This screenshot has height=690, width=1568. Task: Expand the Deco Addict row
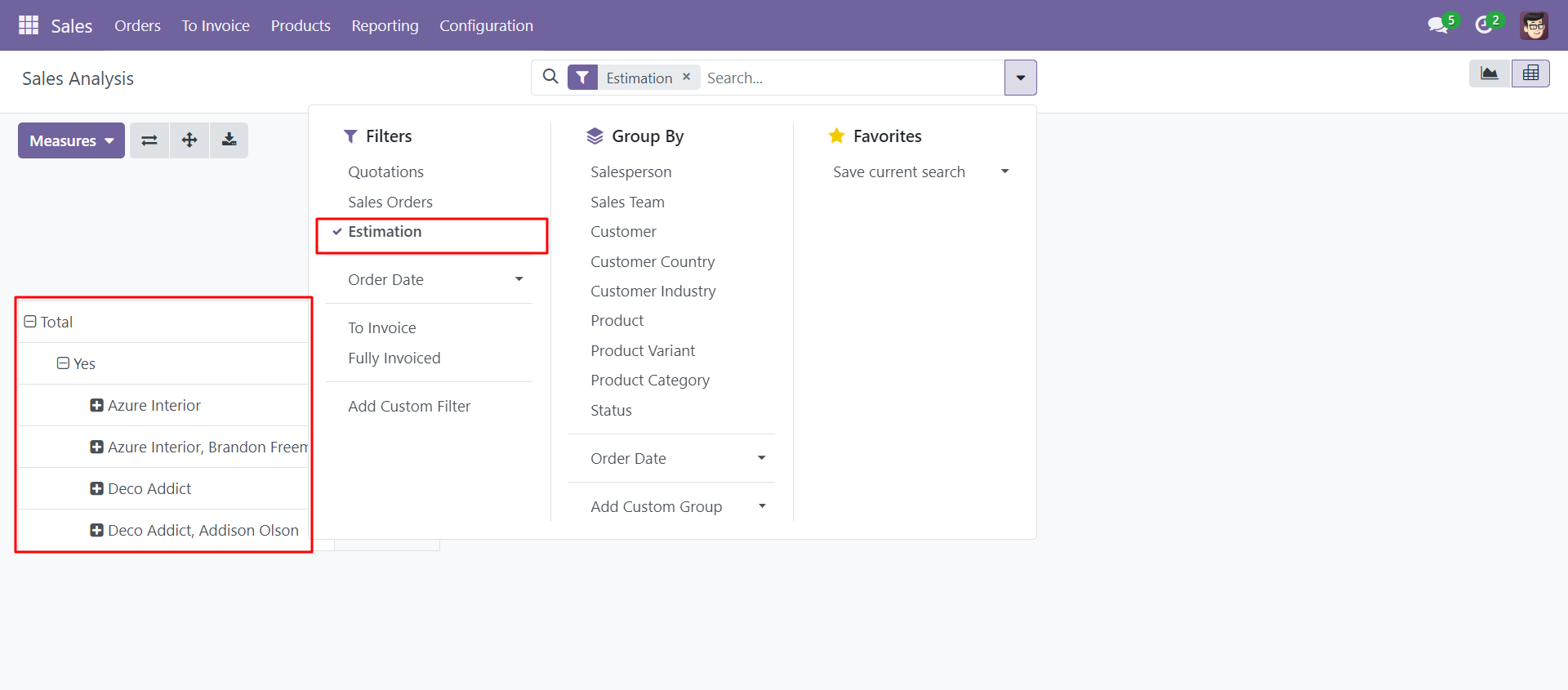[x=96, y=488]
